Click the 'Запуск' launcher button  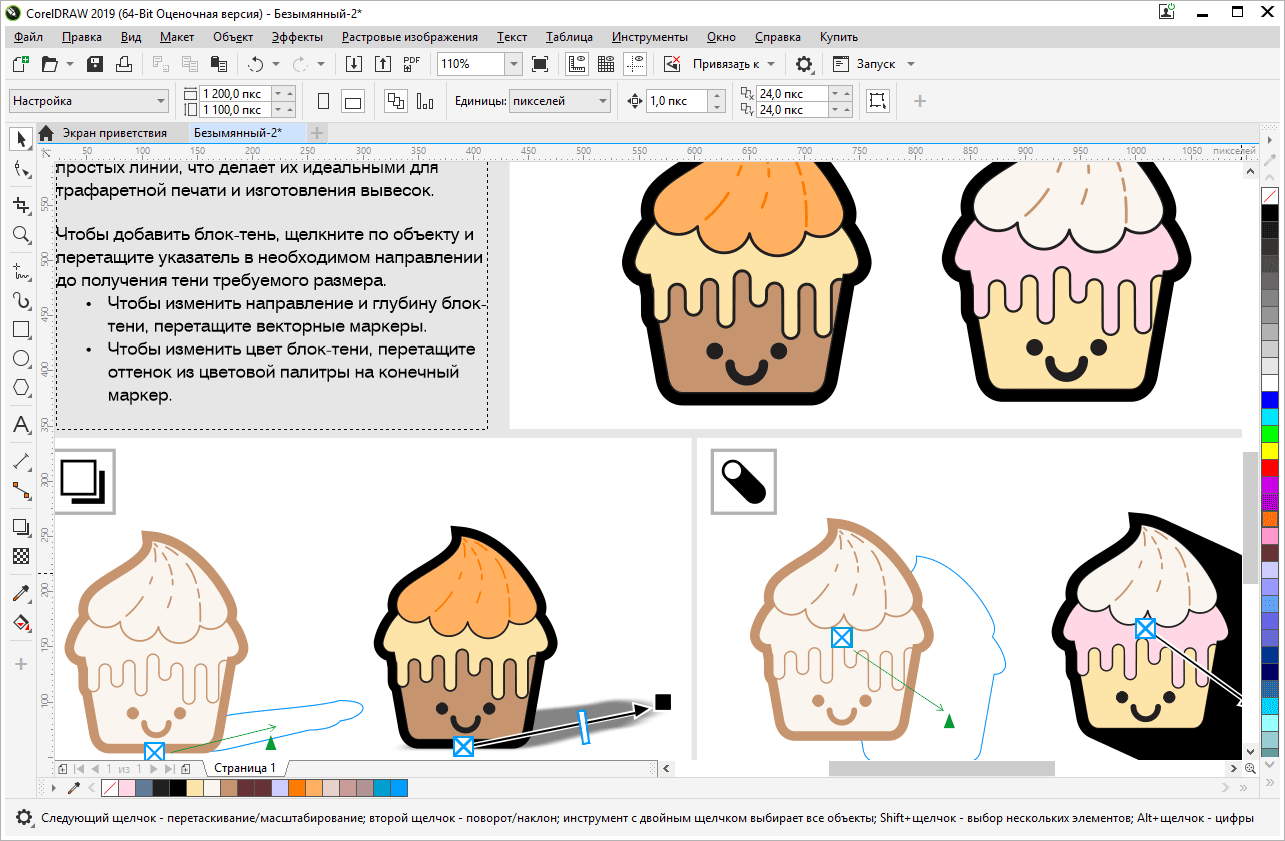[x=876, y=64]
